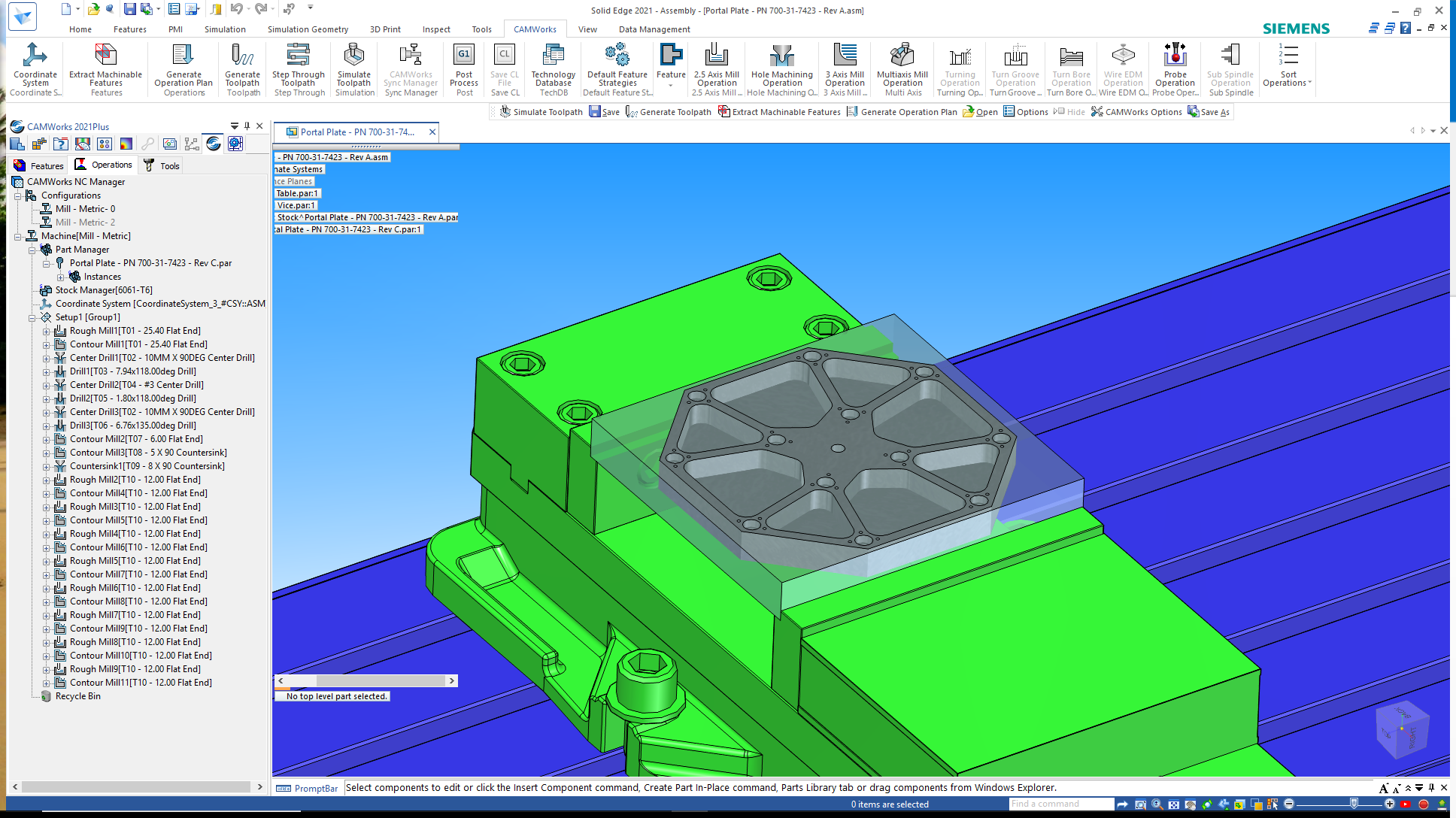Switch to the Home ribbon tab

(80, 29)
